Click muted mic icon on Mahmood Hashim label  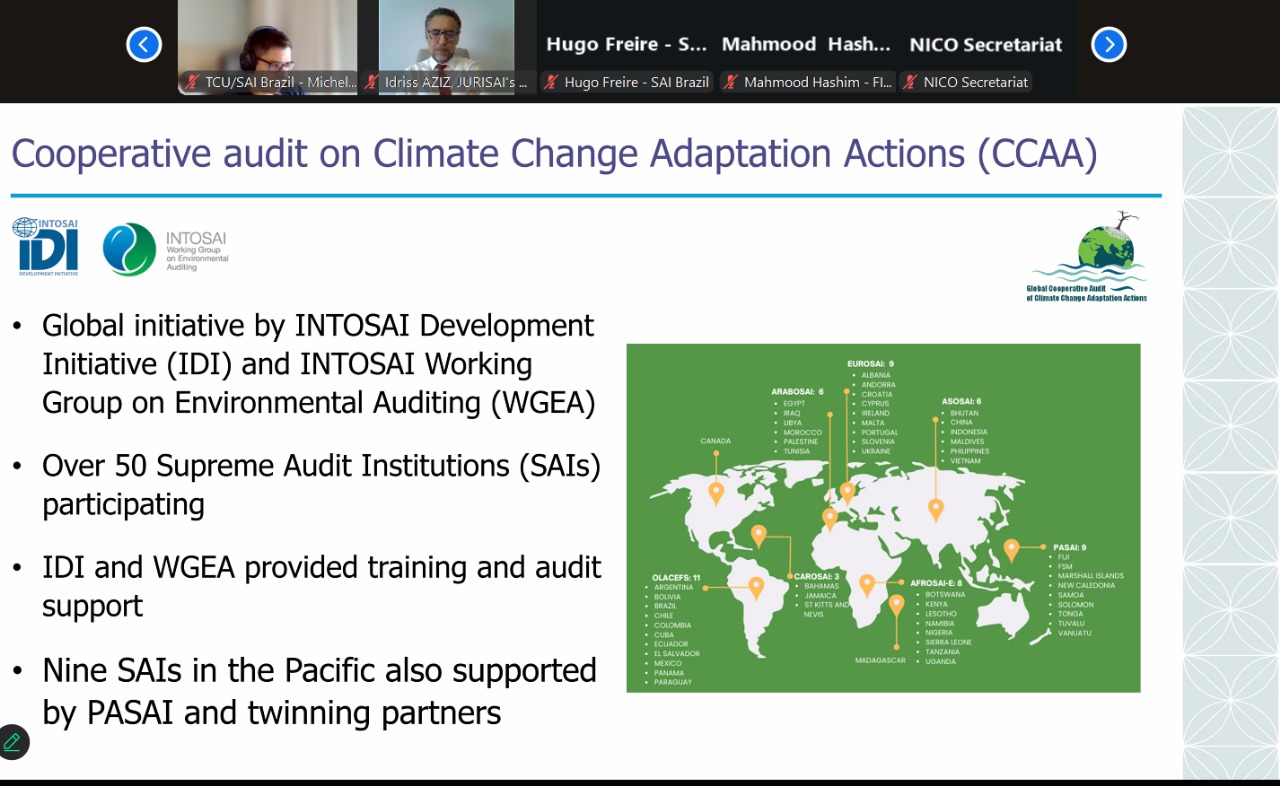pyautogui.click(x=730, y=83)
